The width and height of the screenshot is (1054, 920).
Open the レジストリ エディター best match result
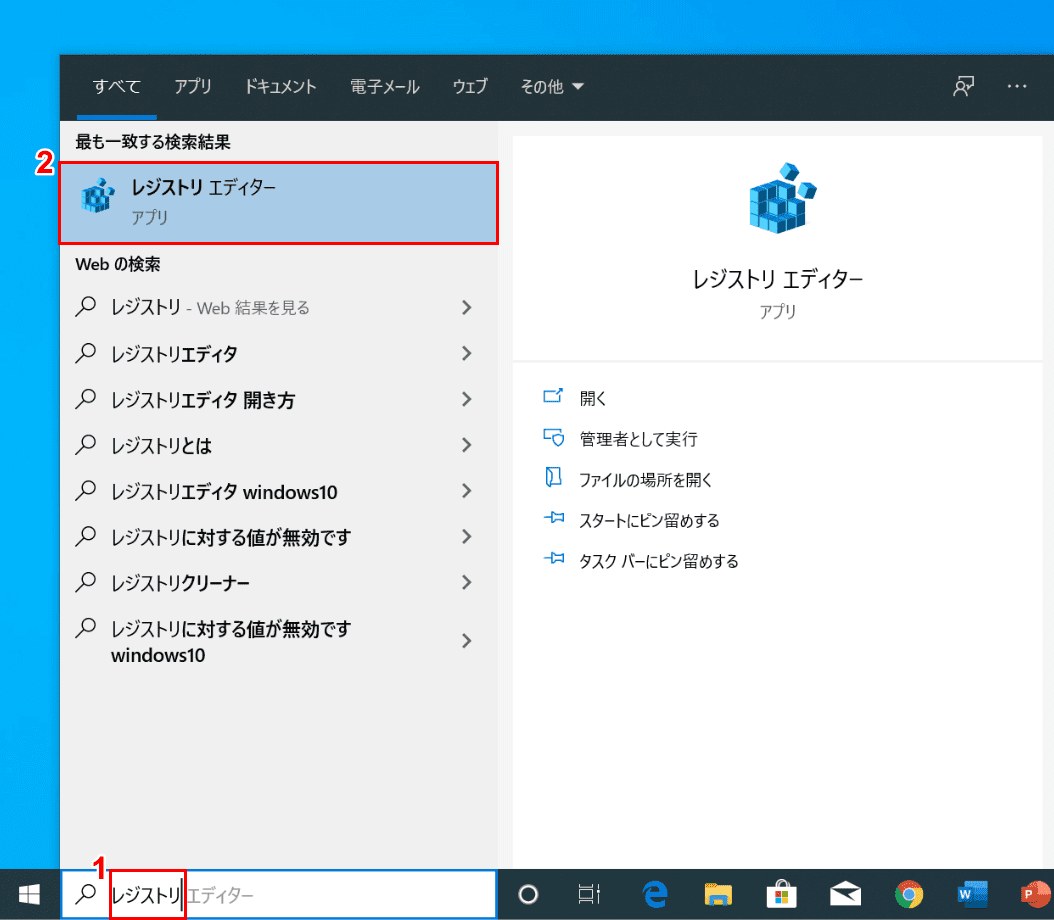pyautogui.click(x=279, y=202)
